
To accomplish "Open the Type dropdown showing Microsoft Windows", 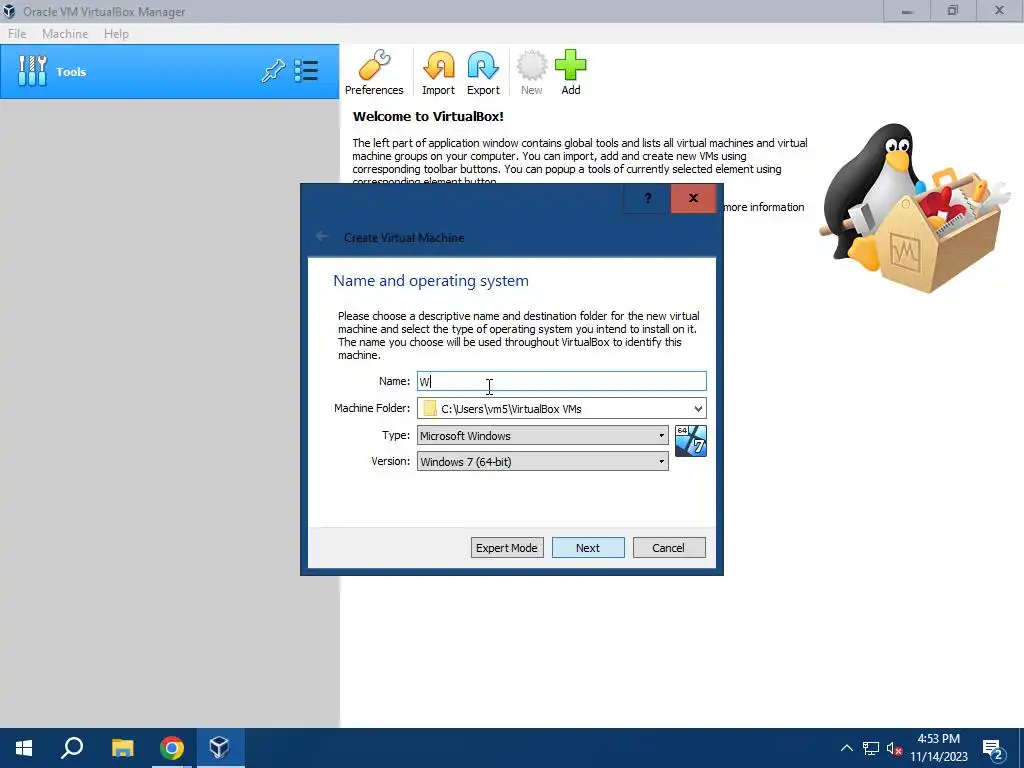I will tap(543, 436).
